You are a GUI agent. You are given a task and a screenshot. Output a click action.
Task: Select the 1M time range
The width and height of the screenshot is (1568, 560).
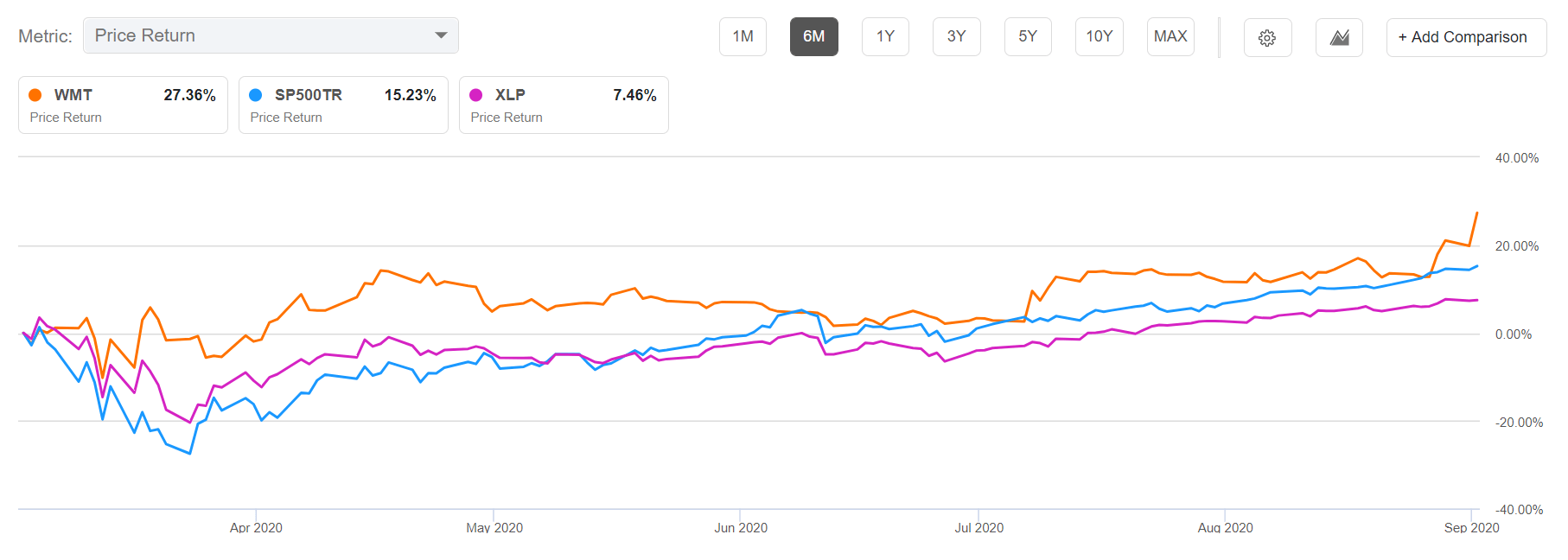click(x=743, y=36)
